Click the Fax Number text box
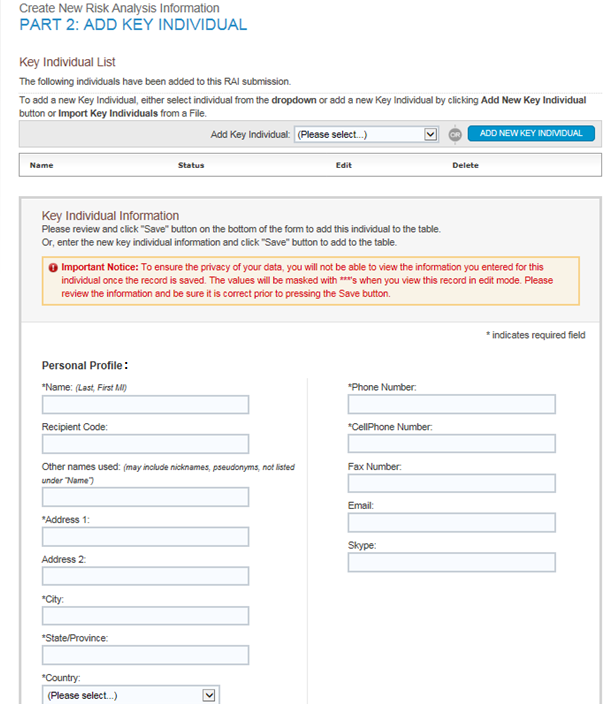 click(x=451, y=484)
